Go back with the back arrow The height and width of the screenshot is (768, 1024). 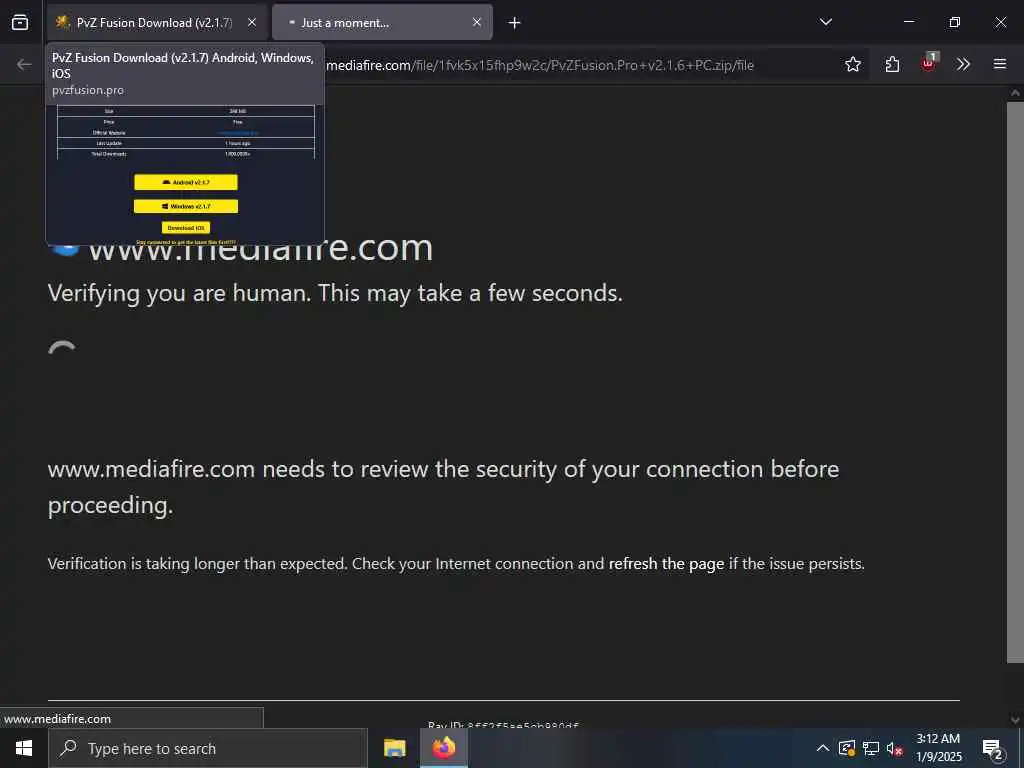point(24,64)
